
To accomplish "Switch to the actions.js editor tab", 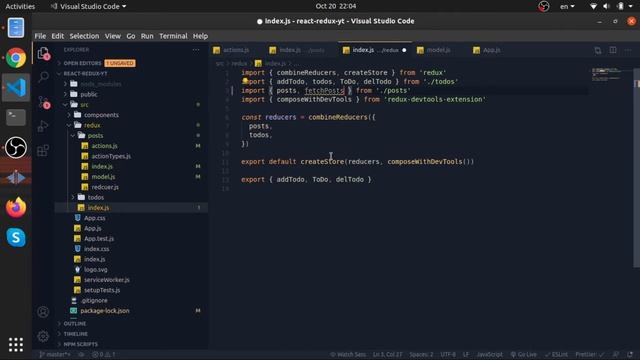I will tap(237, 50).
